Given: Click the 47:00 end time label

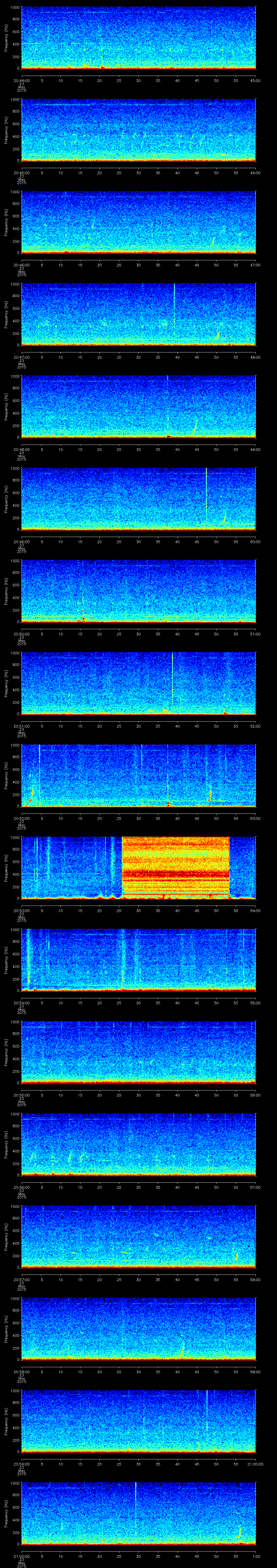Looking at the screenshot, I should [x=256, y=265].
